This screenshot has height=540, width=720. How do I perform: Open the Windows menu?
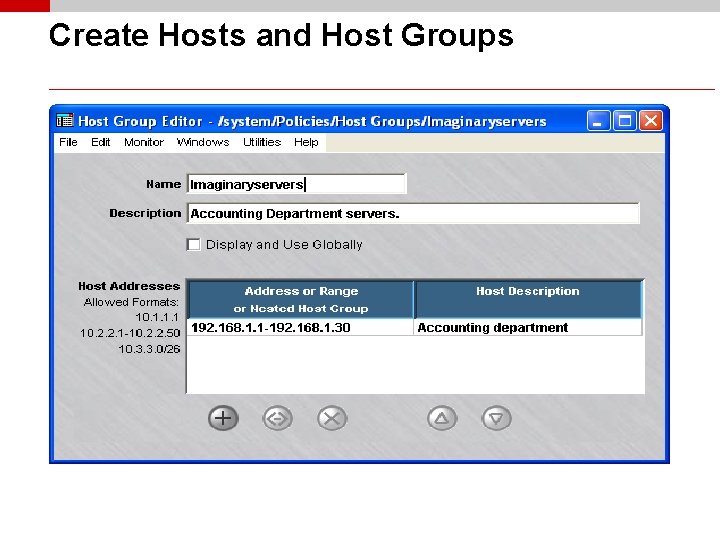203,142
